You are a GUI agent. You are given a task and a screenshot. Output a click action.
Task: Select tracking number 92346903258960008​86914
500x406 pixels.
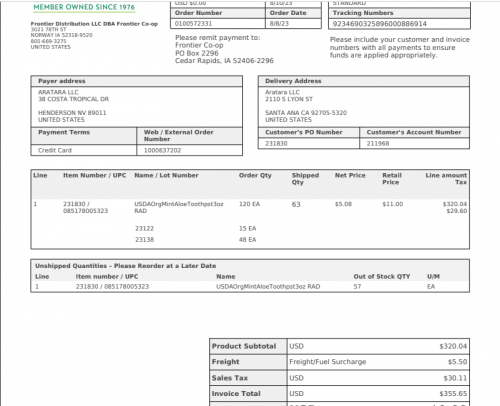tap(380, 24)
